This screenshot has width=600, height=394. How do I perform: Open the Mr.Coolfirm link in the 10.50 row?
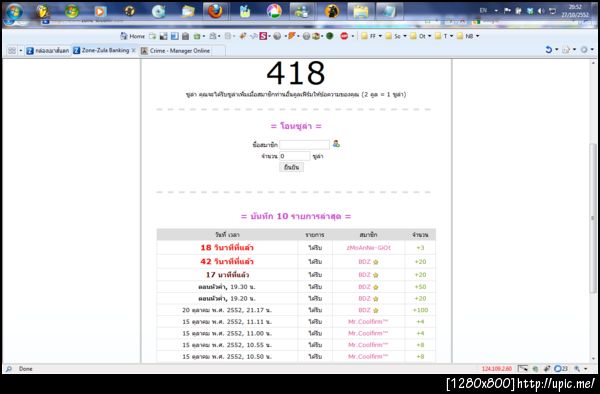point(368,356)
